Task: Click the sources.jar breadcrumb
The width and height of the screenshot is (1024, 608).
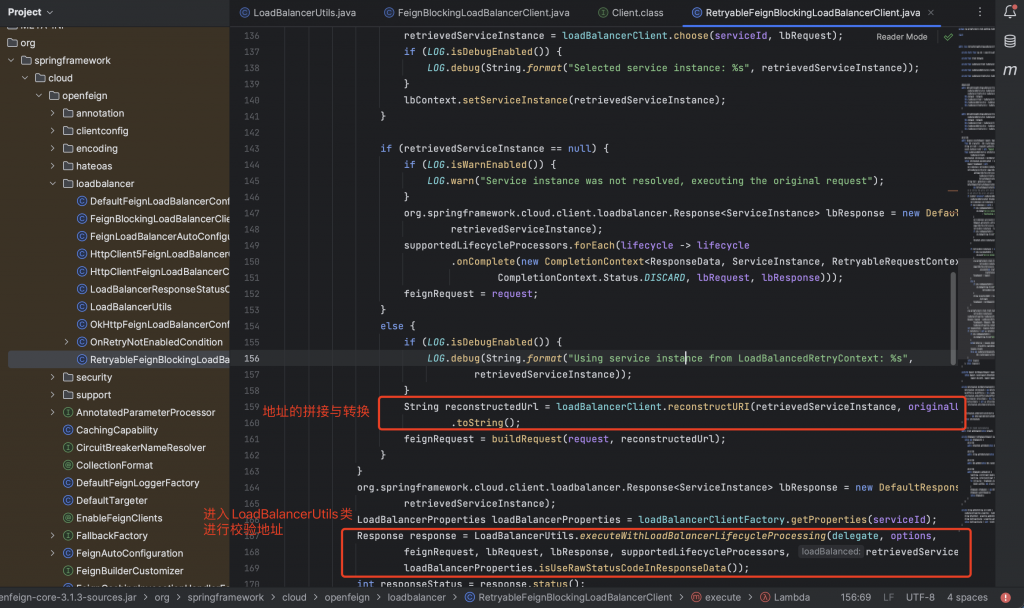Action: [69, 598]
